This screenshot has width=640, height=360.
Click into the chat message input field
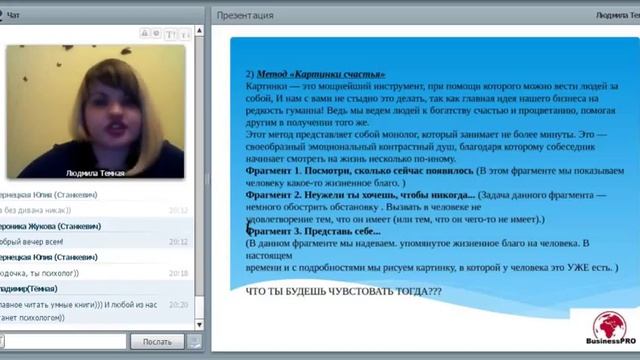[64, 342]
